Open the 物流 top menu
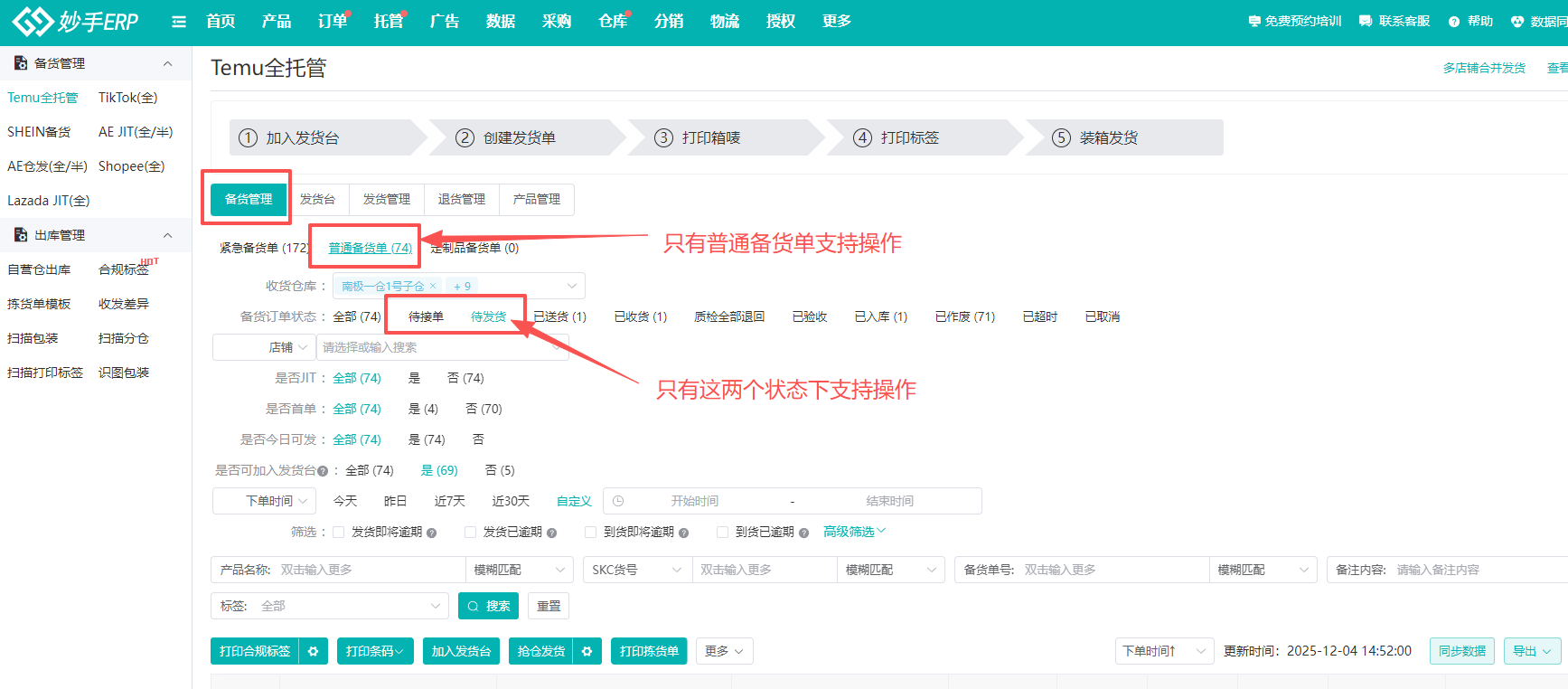The width and height of the screenshot is (1568, 689). (725, 22)
